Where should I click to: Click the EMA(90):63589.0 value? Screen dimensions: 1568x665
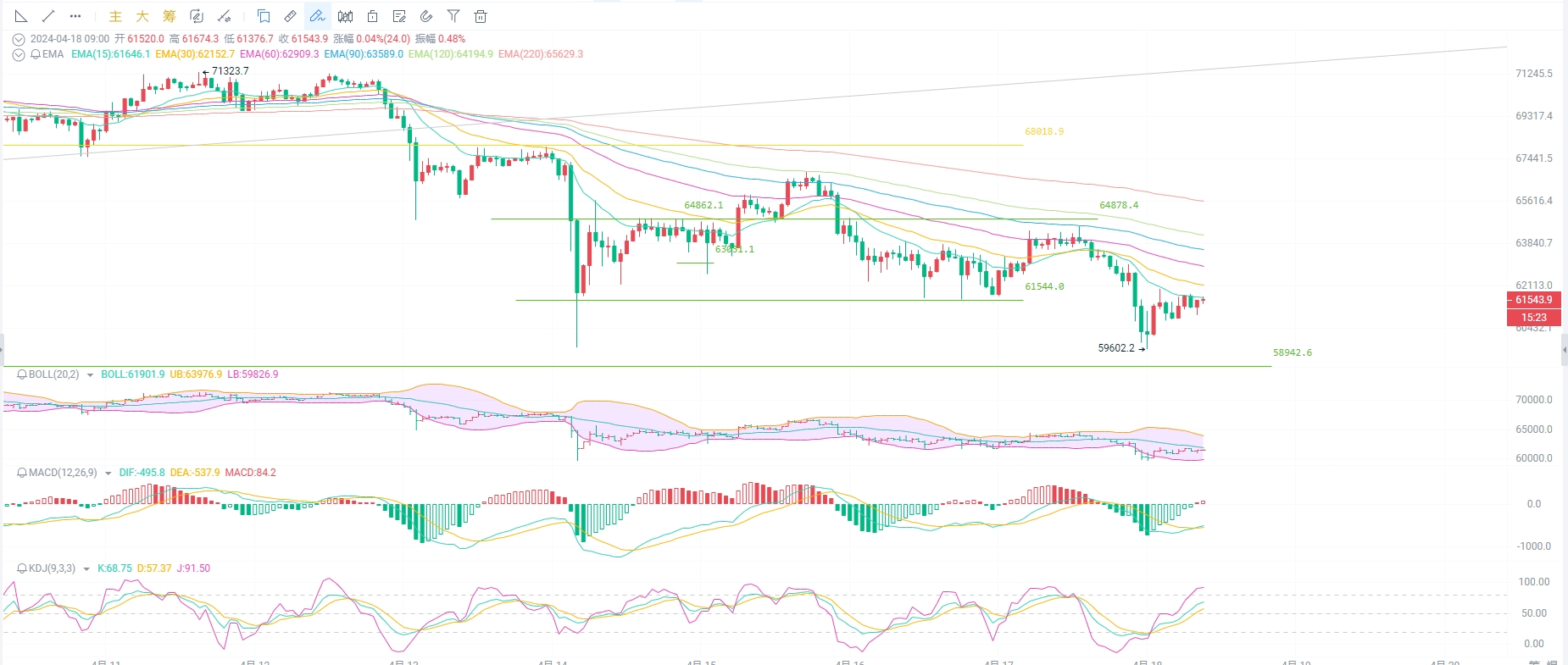tap(364, 54)
